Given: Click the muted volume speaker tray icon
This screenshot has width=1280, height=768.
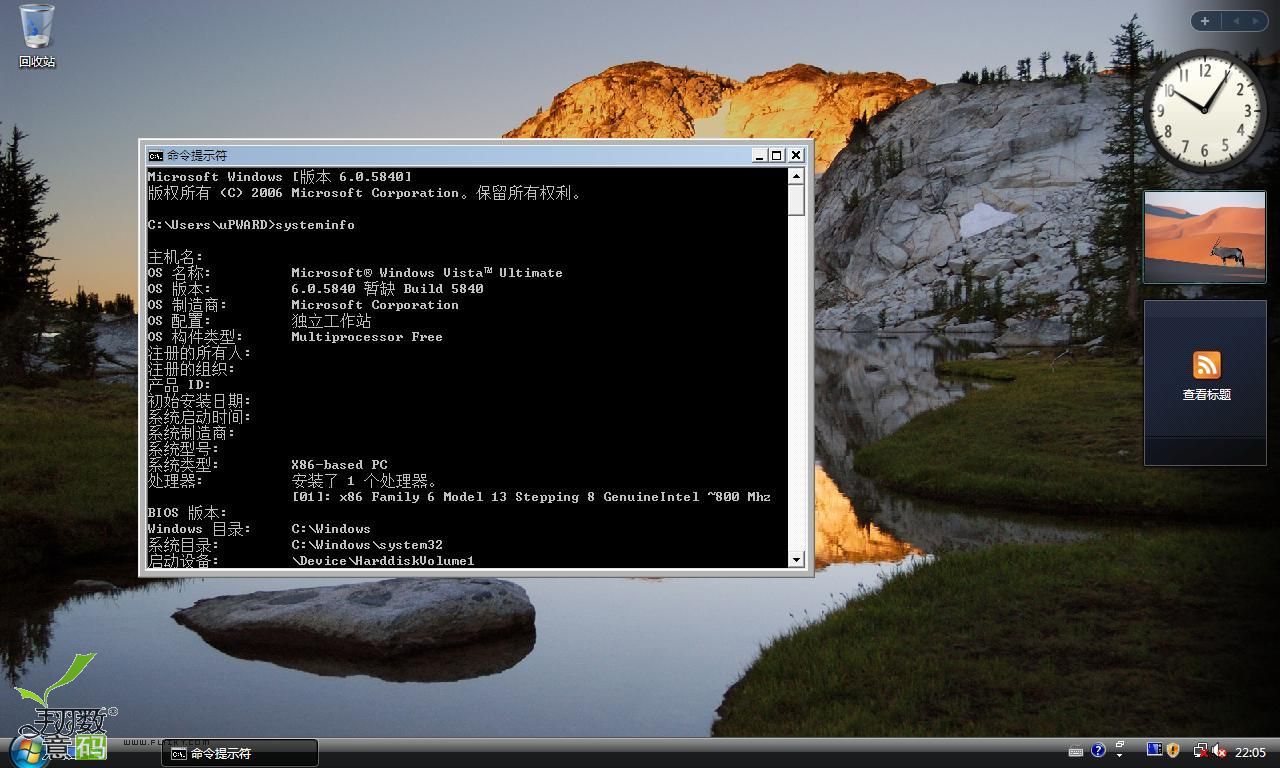Looking at the screenshot, I should (1219, 750).
